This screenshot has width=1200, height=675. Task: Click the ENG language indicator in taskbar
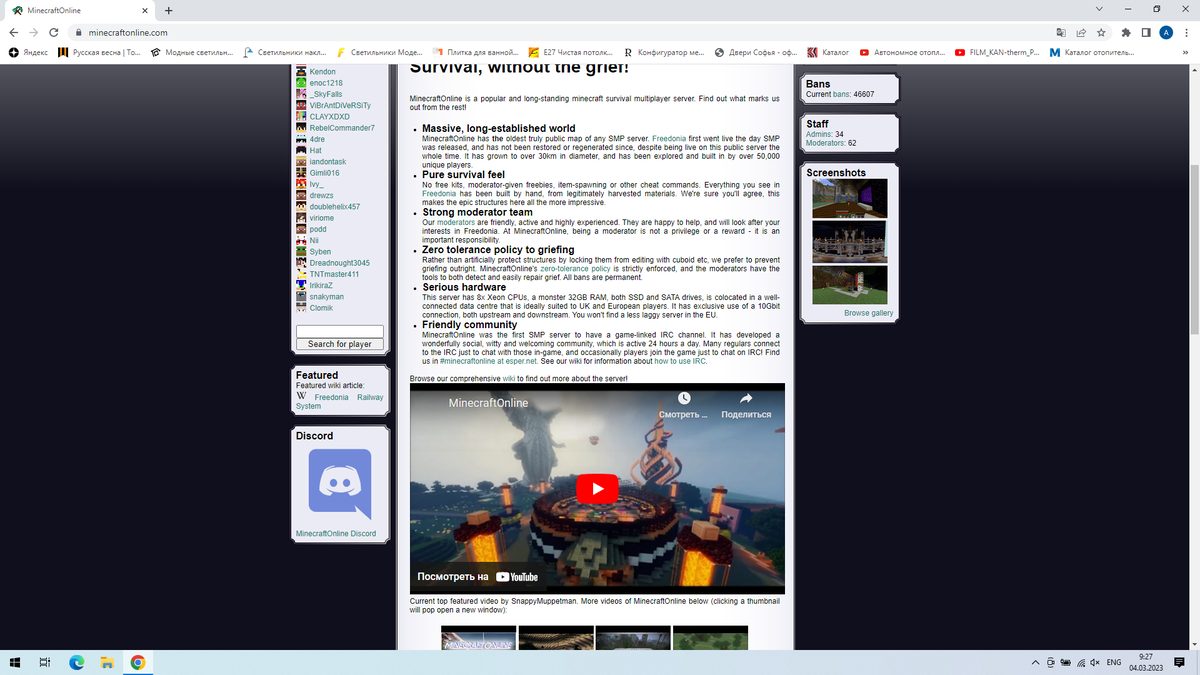[x=1113, y=662]
